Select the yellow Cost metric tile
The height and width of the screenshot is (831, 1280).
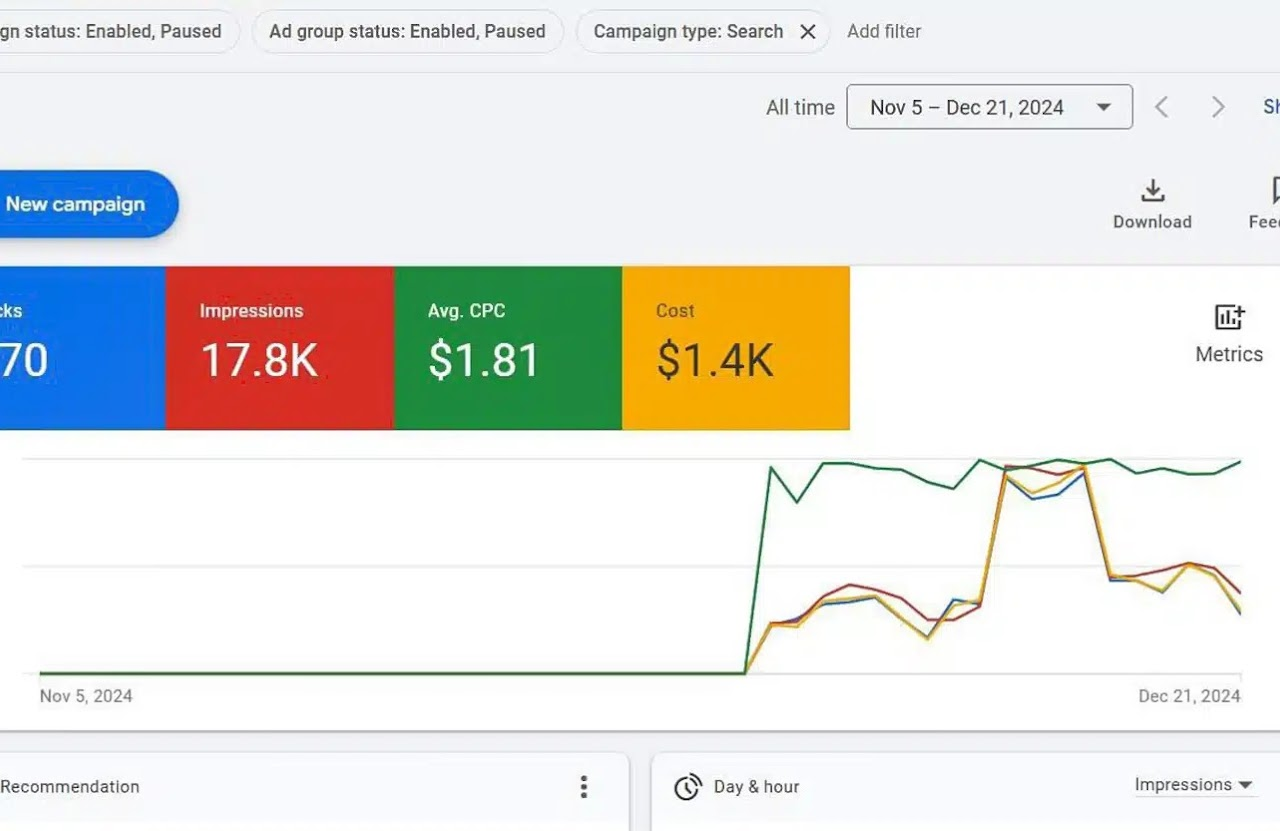pyautogui.click(x=735, y=347)
